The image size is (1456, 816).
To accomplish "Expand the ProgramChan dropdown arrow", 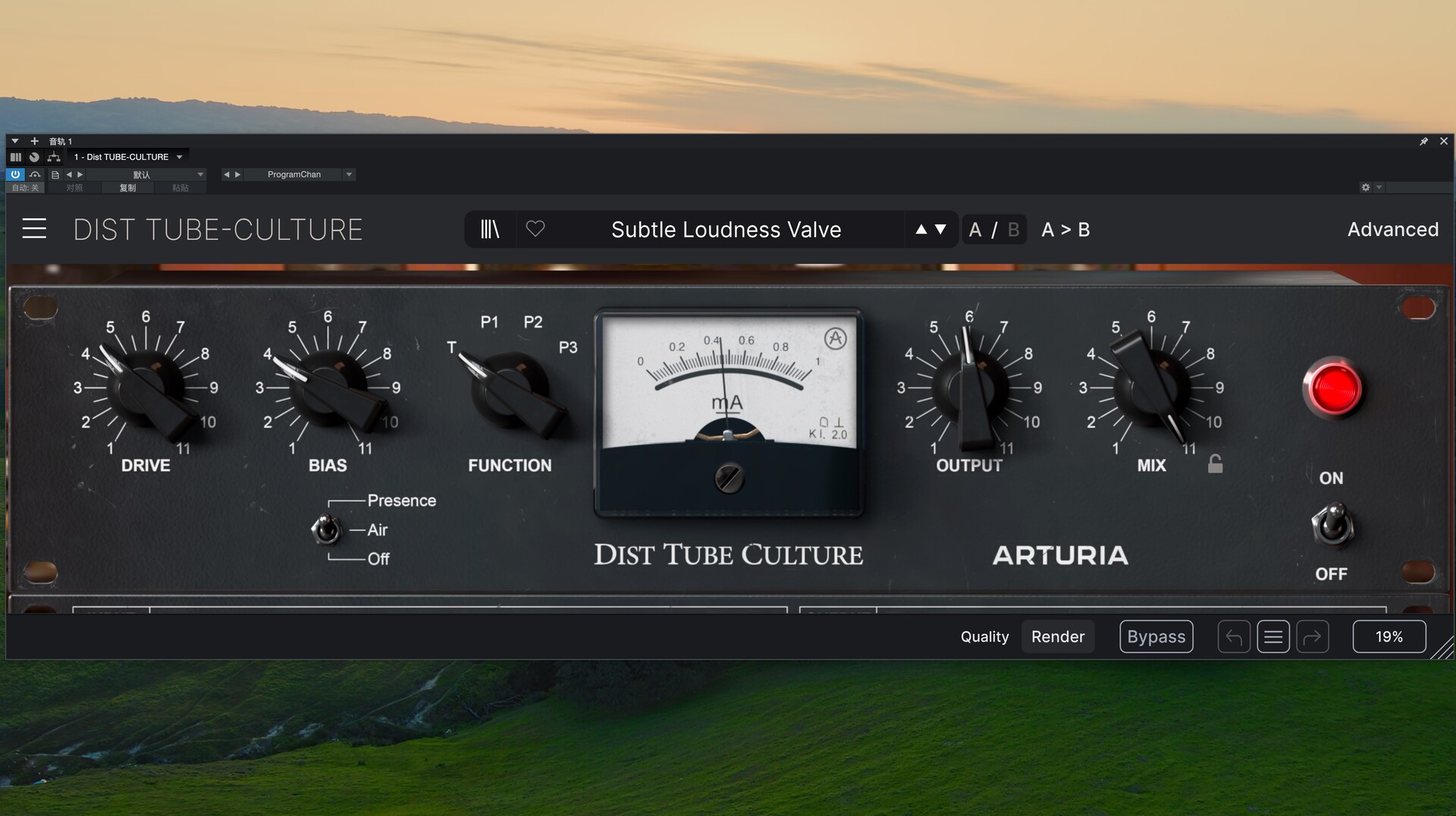I will click(349, 174).
